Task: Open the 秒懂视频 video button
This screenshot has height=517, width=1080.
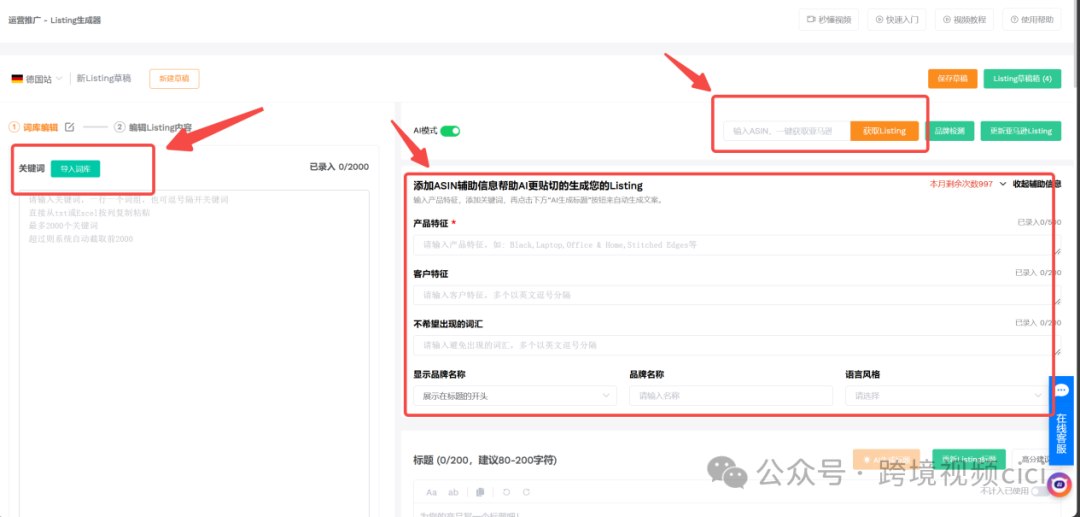Action: coord(829,19)
